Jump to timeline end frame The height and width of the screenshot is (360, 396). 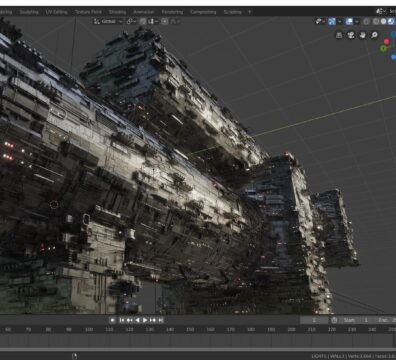point(161,320)
